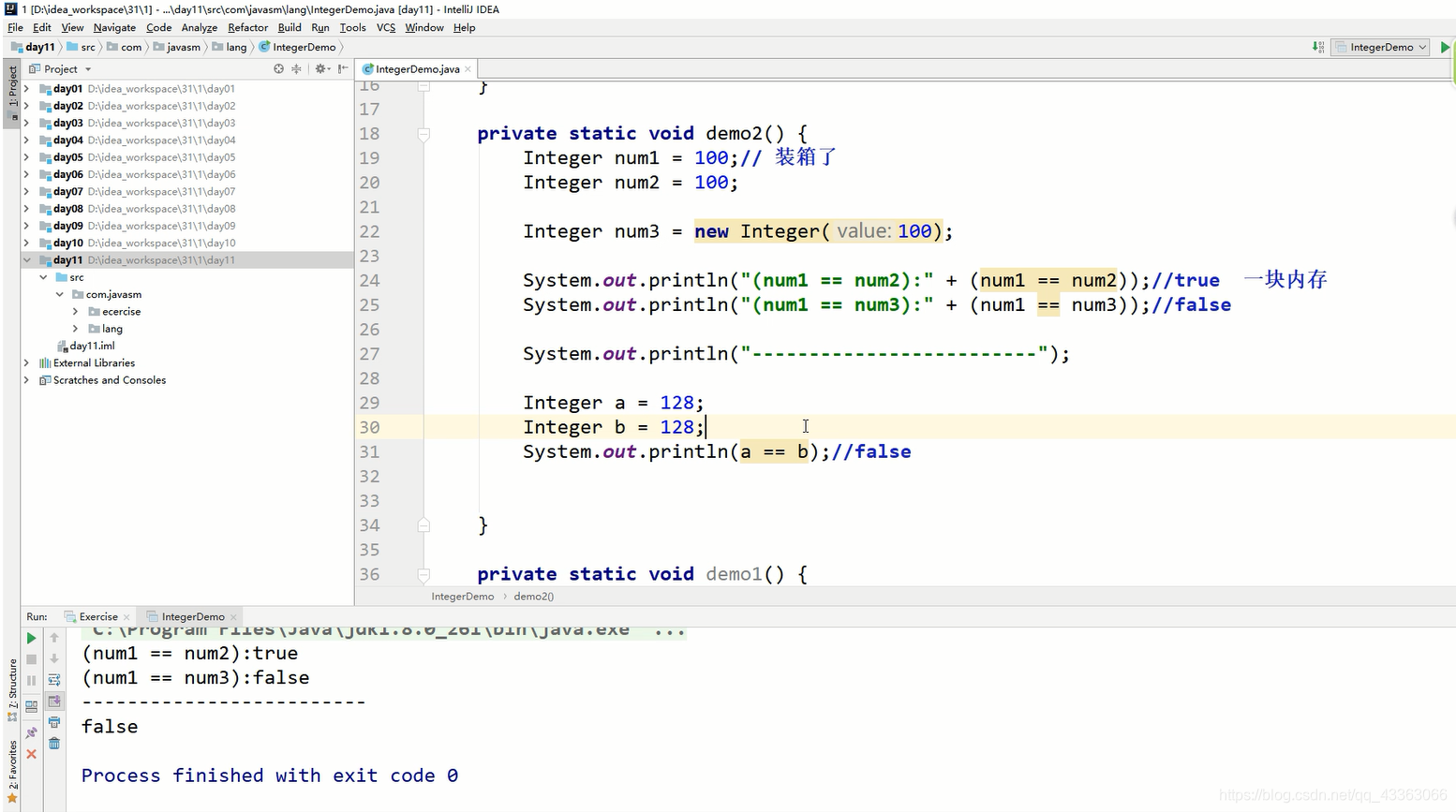
Task: Expand External Libraries node
Action: (26, 362)
